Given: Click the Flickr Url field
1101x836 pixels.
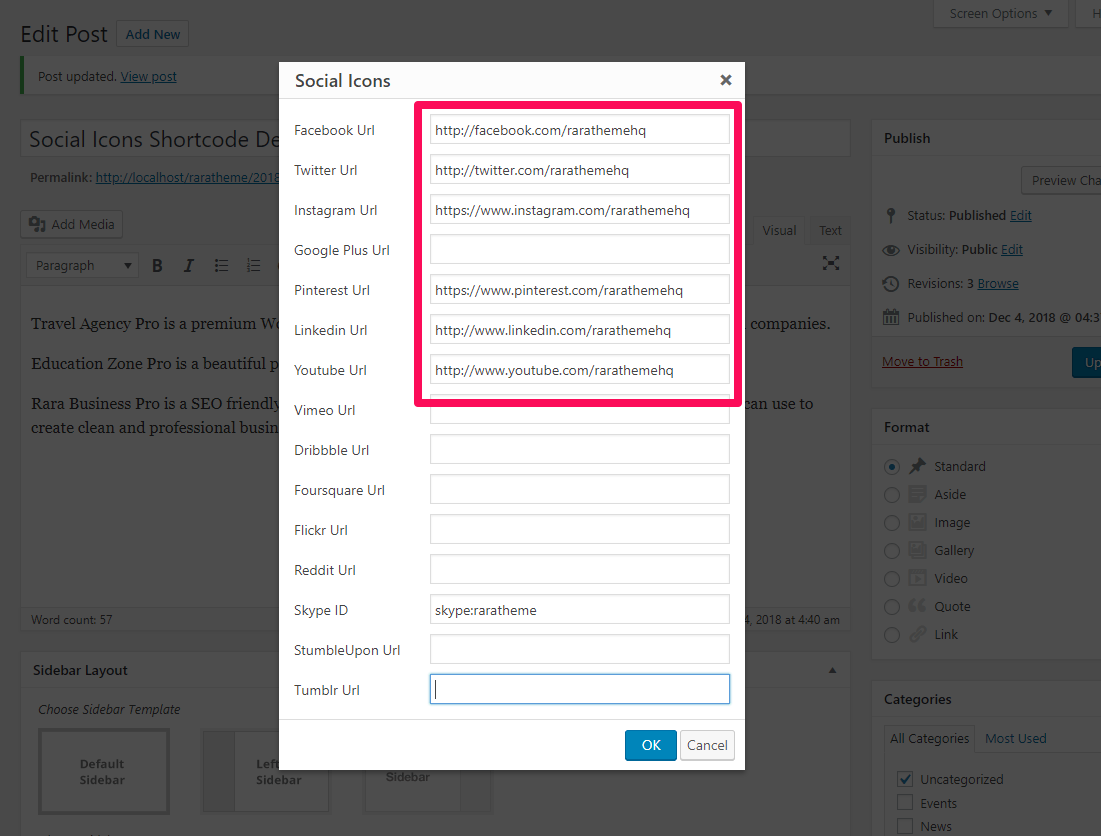Looking at the screenshot, I should 579,530.
